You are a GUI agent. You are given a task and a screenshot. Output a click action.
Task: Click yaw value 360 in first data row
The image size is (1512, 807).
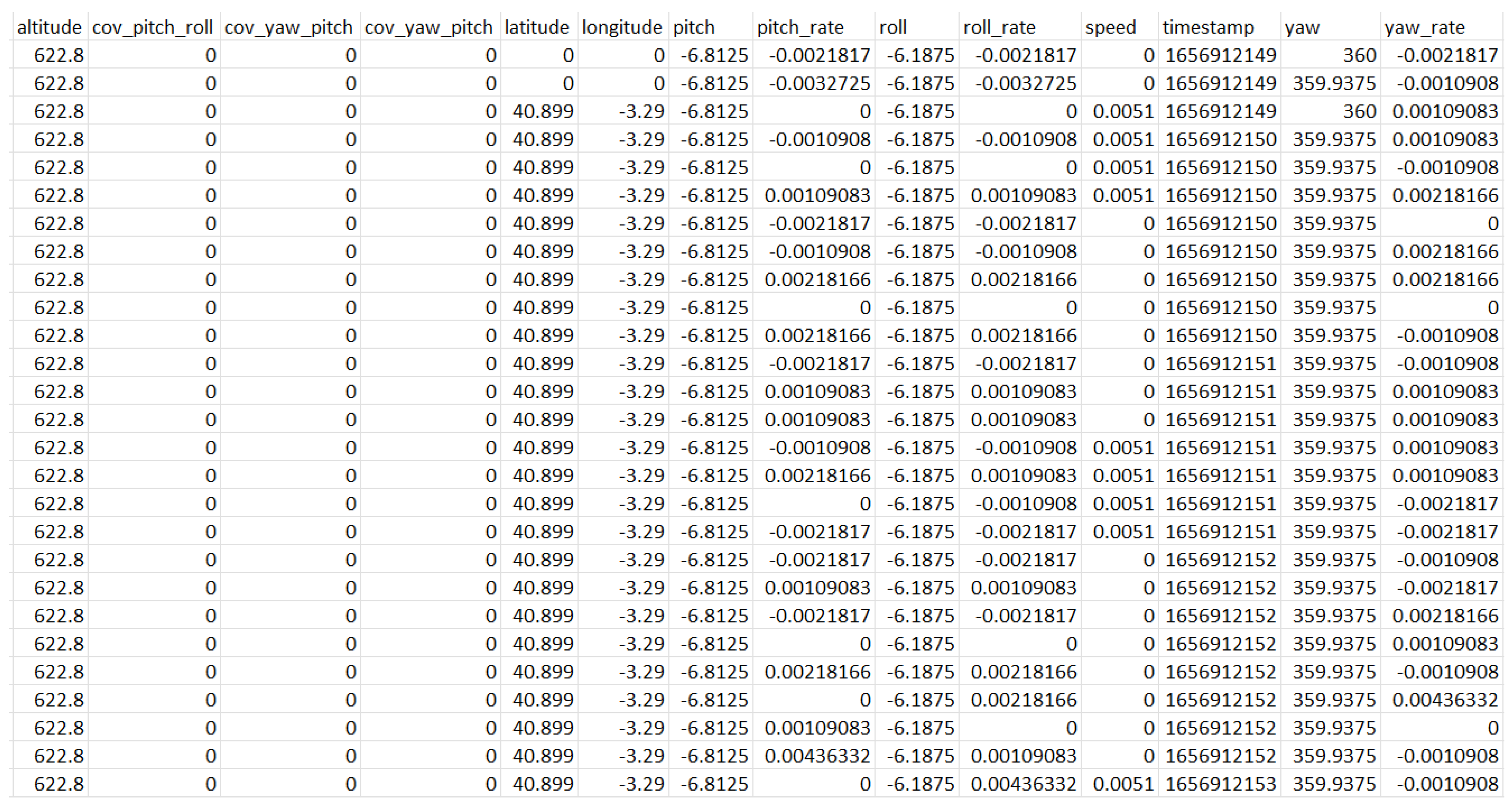pyautogui.click(x=1359, y=55)
